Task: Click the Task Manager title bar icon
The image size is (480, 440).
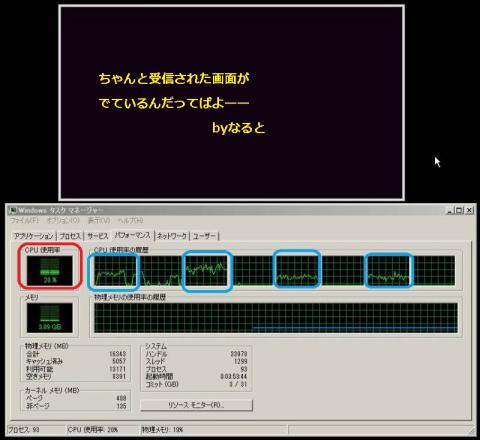Action: pos(13,210)
